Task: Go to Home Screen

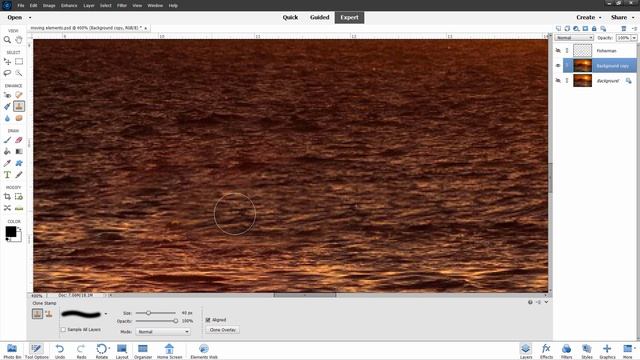Action: (169, 351)
